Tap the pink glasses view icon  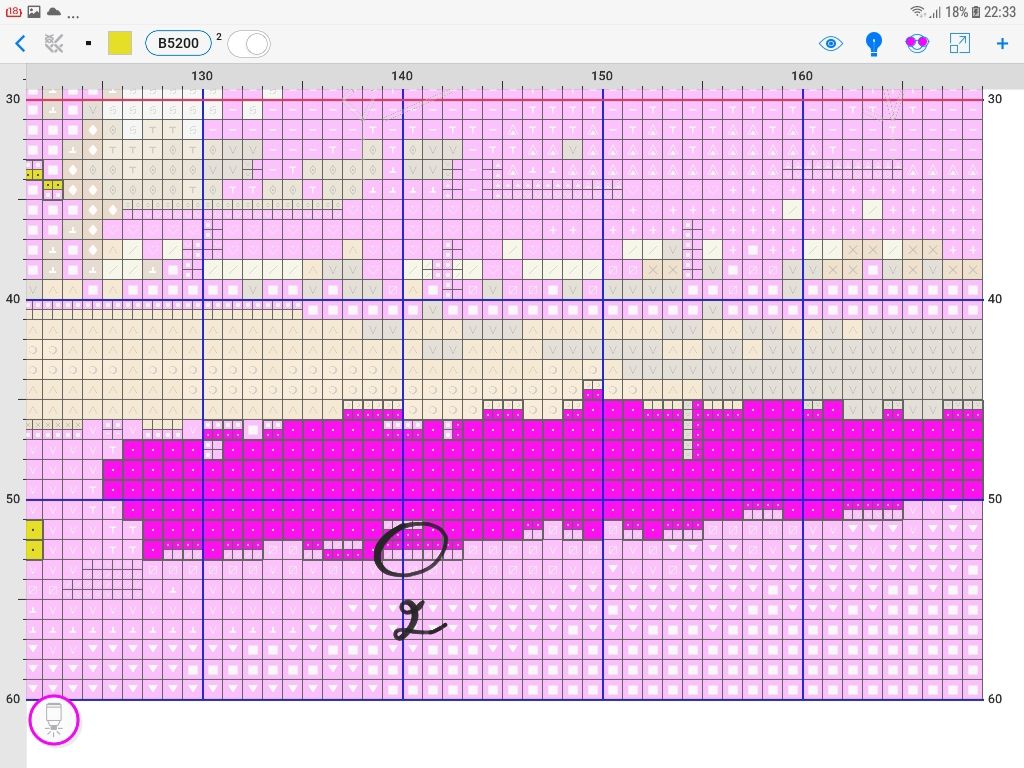pos(917,43)
